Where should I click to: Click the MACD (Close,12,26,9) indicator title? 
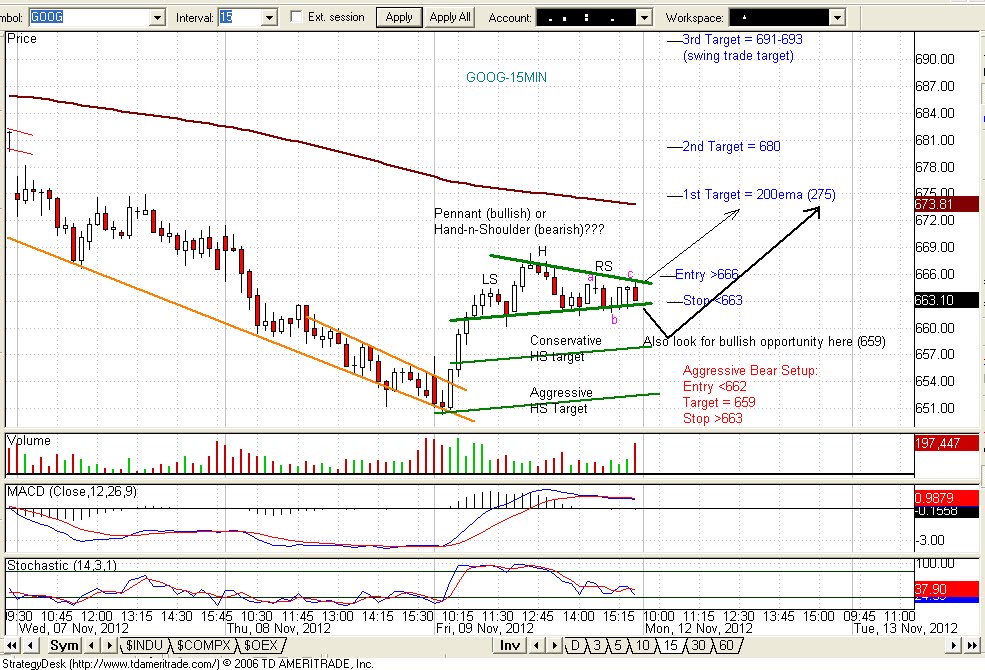[x=72, y=492]
